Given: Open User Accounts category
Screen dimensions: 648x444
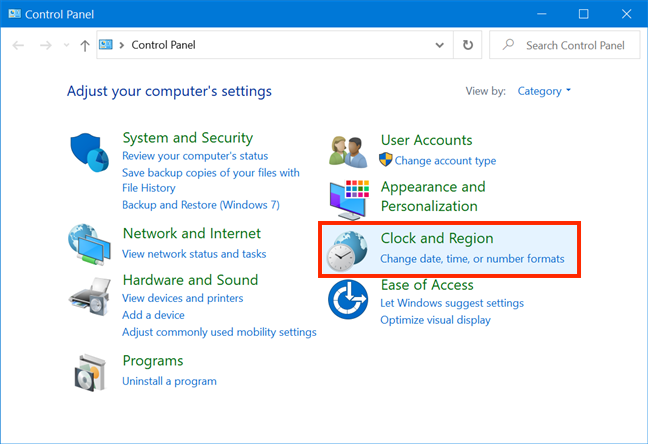Looking at the screenshot, I should coord(426,140).
